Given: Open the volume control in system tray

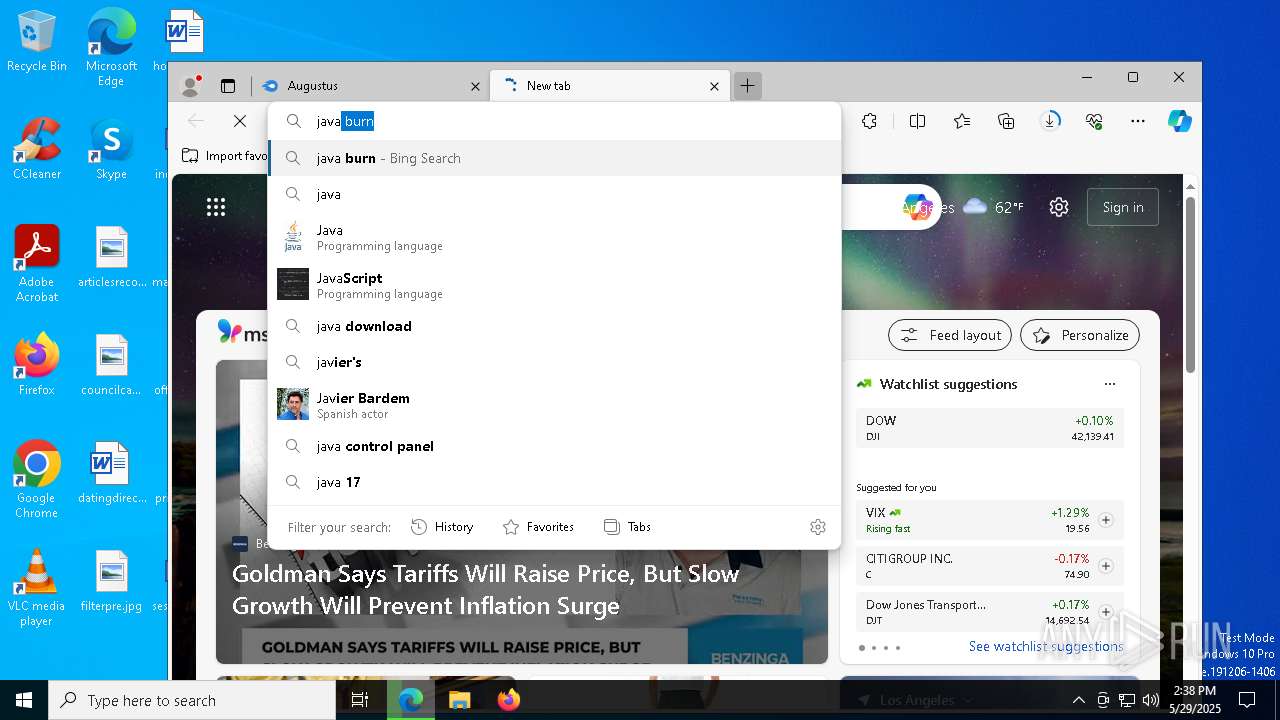Looking at the screenshot, I should (1151, 700).
